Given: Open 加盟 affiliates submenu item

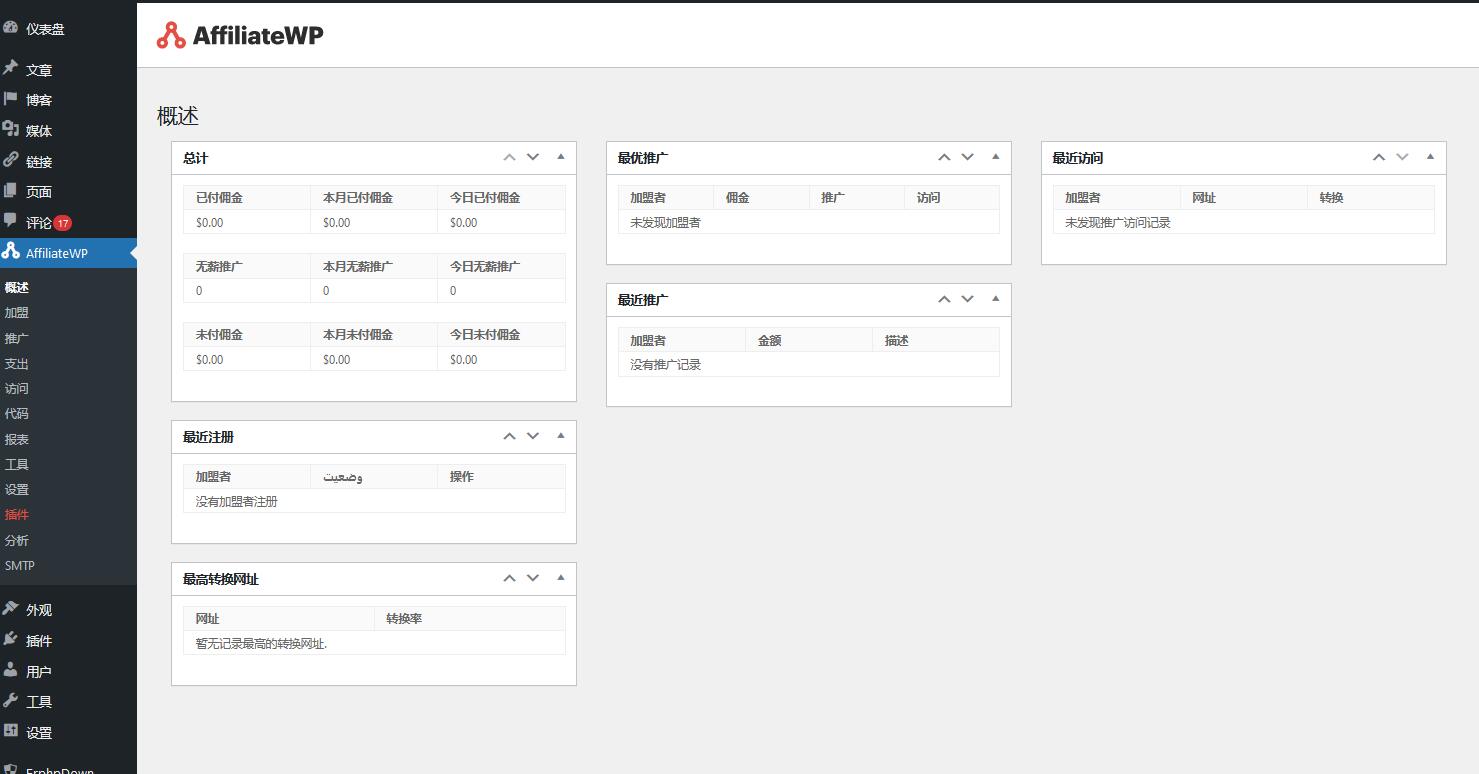Looking at the screenshot, I should (17, 313).
